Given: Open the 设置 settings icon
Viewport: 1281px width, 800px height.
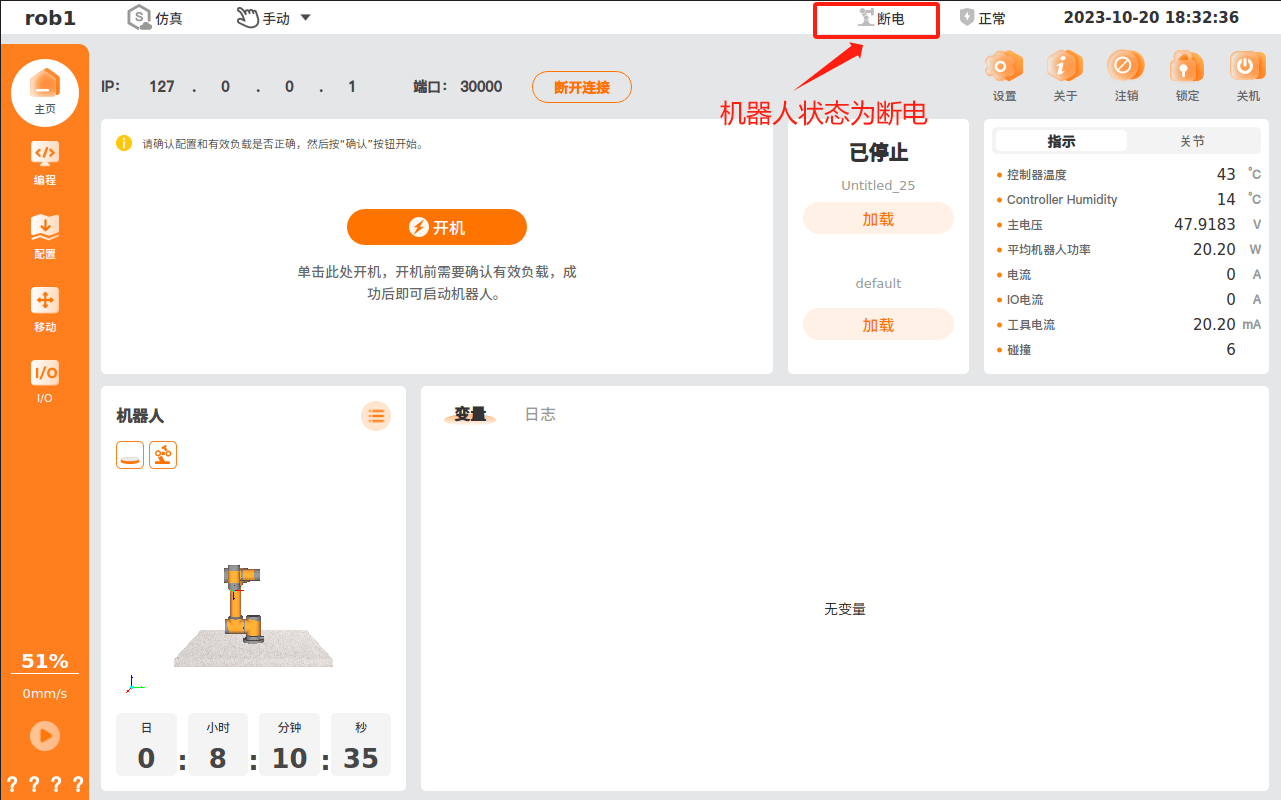Looking at the screenshot, I should (1004, 67).
